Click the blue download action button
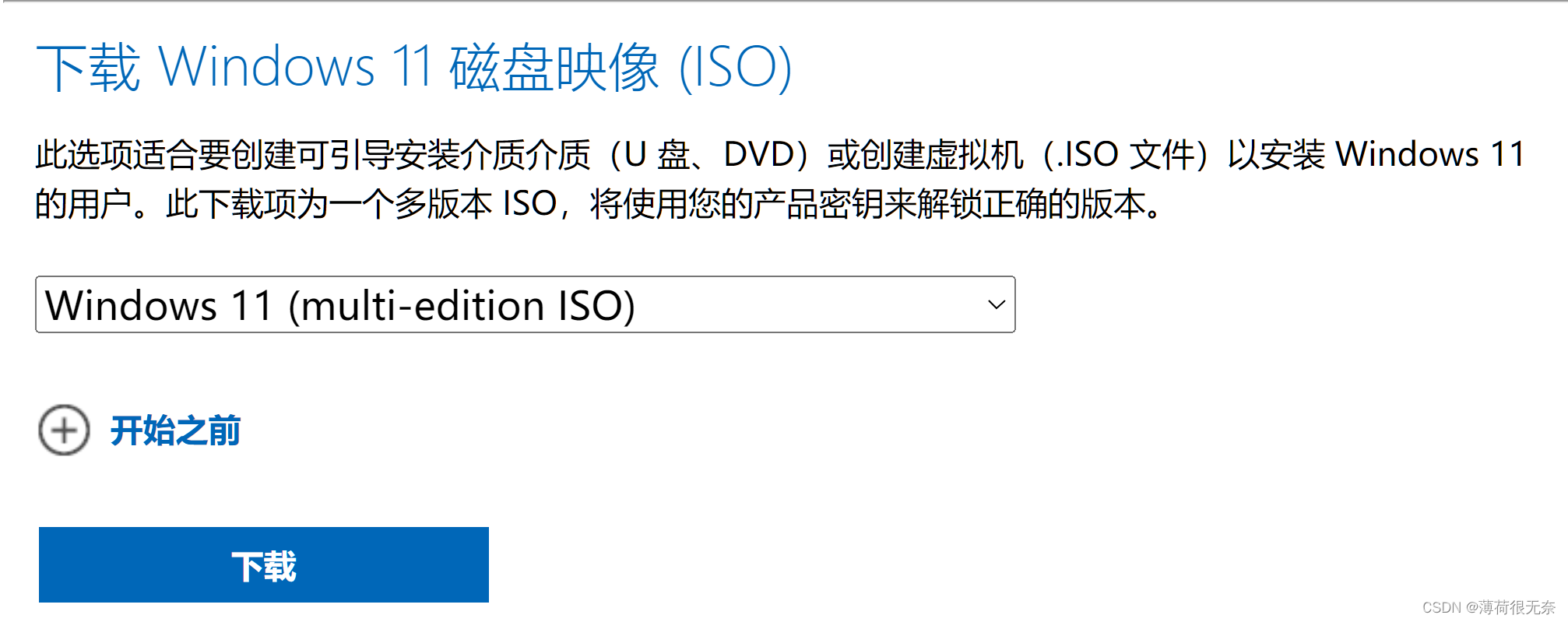Screen dimensions: 1568x622 [x=264, y=564]
